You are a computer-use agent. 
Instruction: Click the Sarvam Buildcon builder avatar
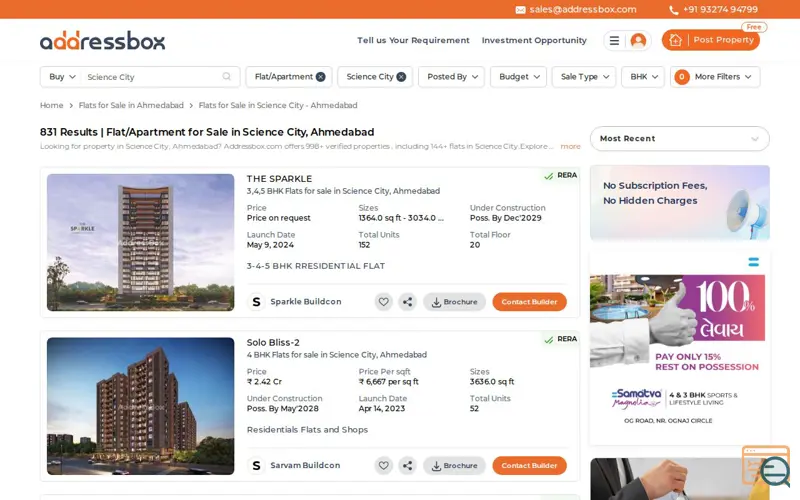[256, 465]
